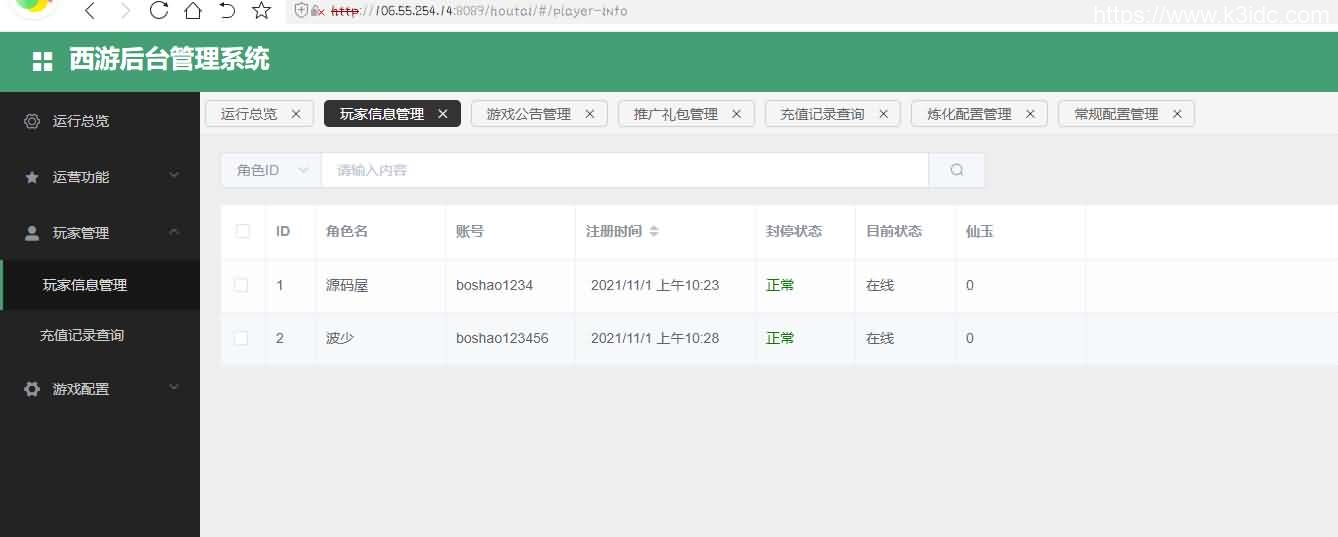
Task: Click the 角色名 column header
Action: 347,231
